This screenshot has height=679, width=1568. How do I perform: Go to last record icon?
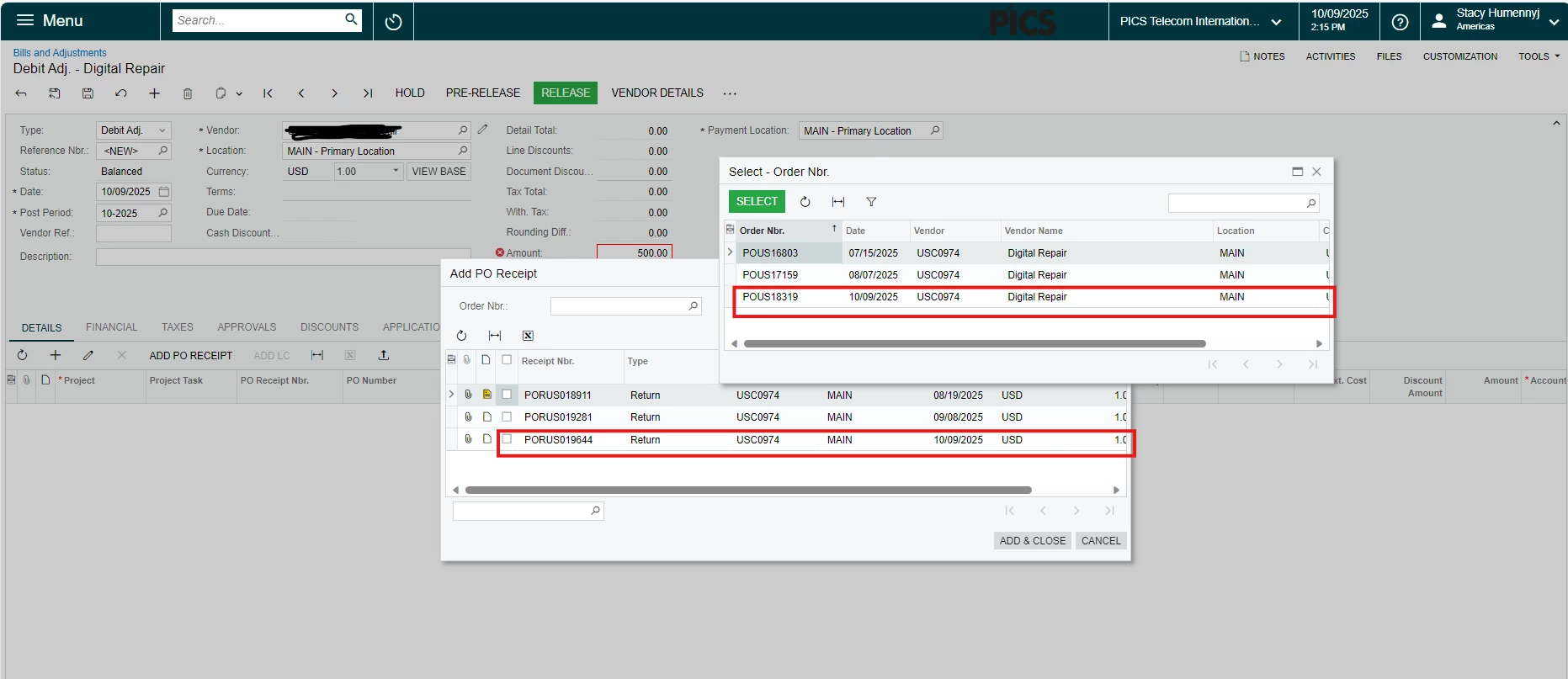(x=368, y=93)
